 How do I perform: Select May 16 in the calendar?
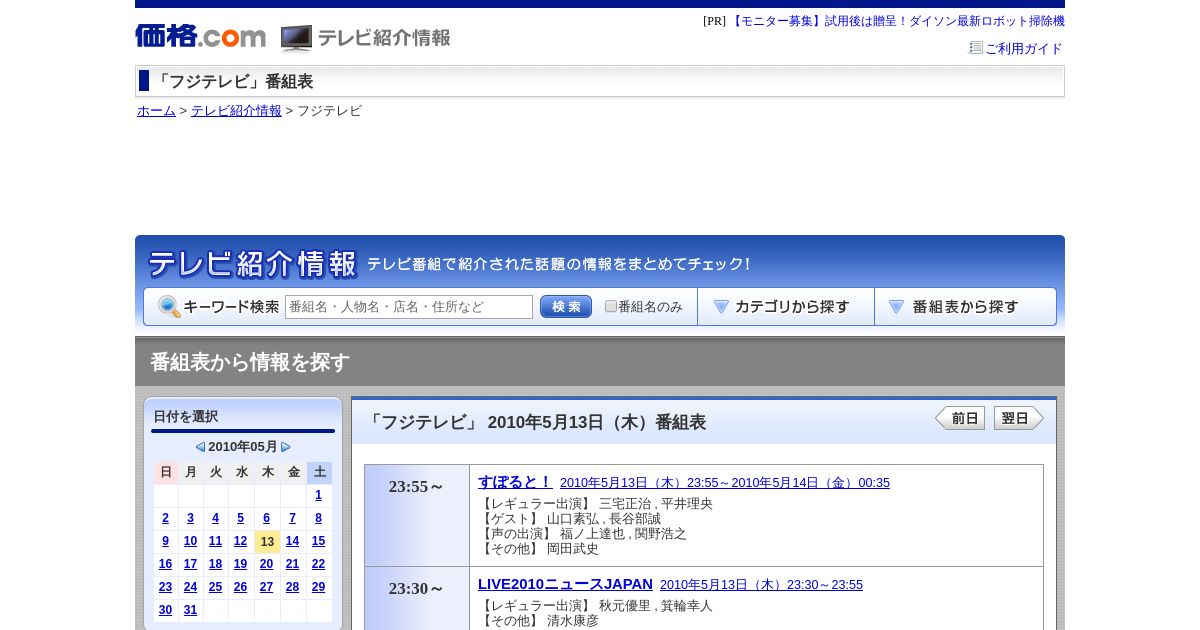tap(165, 564)
